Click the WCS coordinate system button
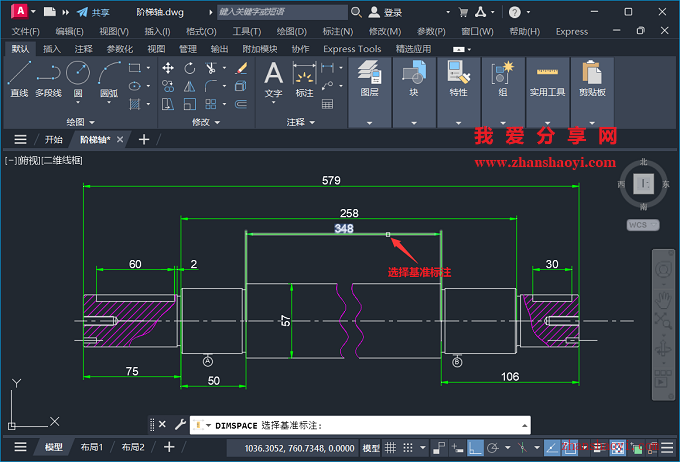 (643, 225)
